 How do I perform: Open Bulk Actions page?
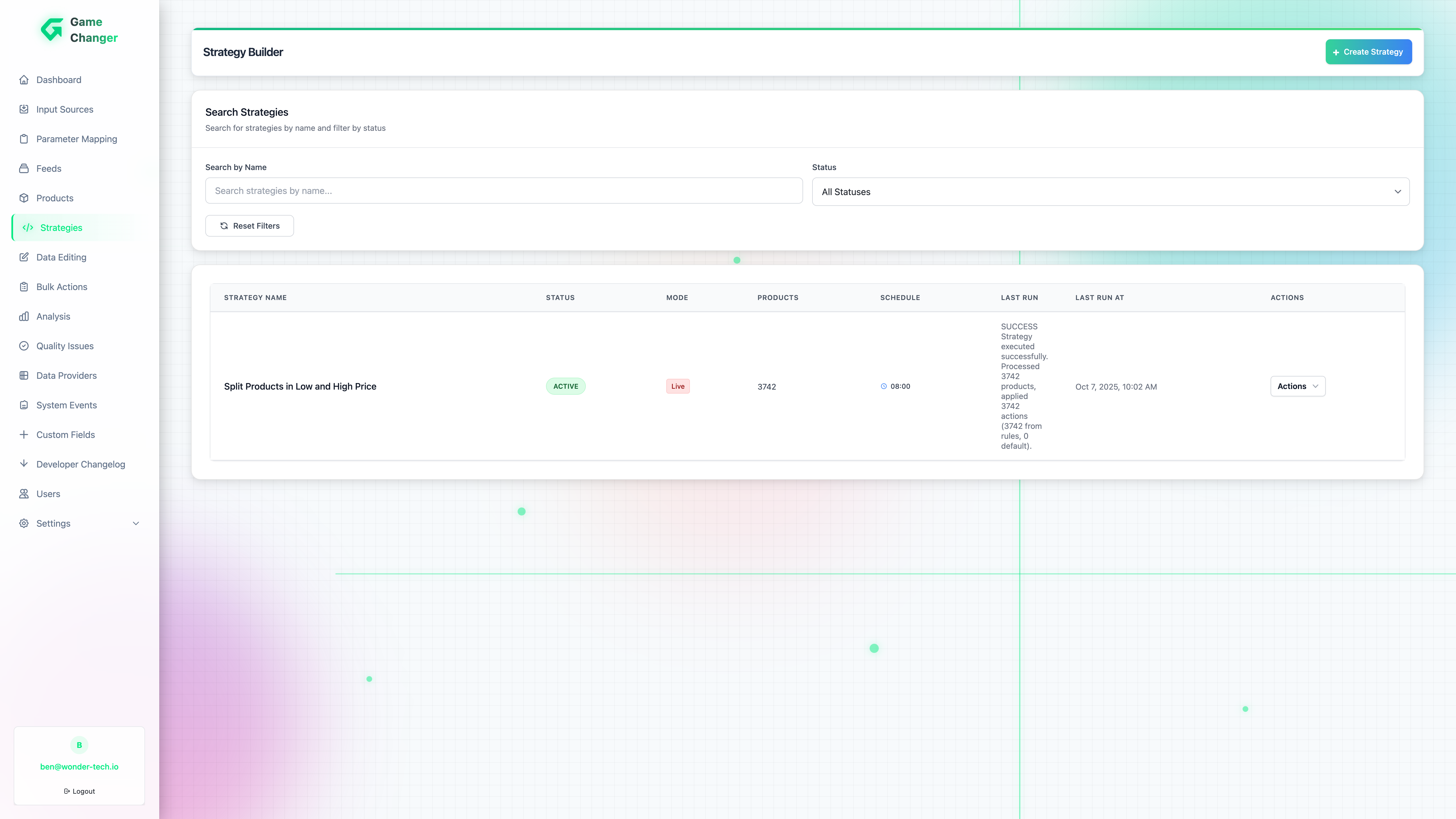pyautogui.click(x=62, y=287)
